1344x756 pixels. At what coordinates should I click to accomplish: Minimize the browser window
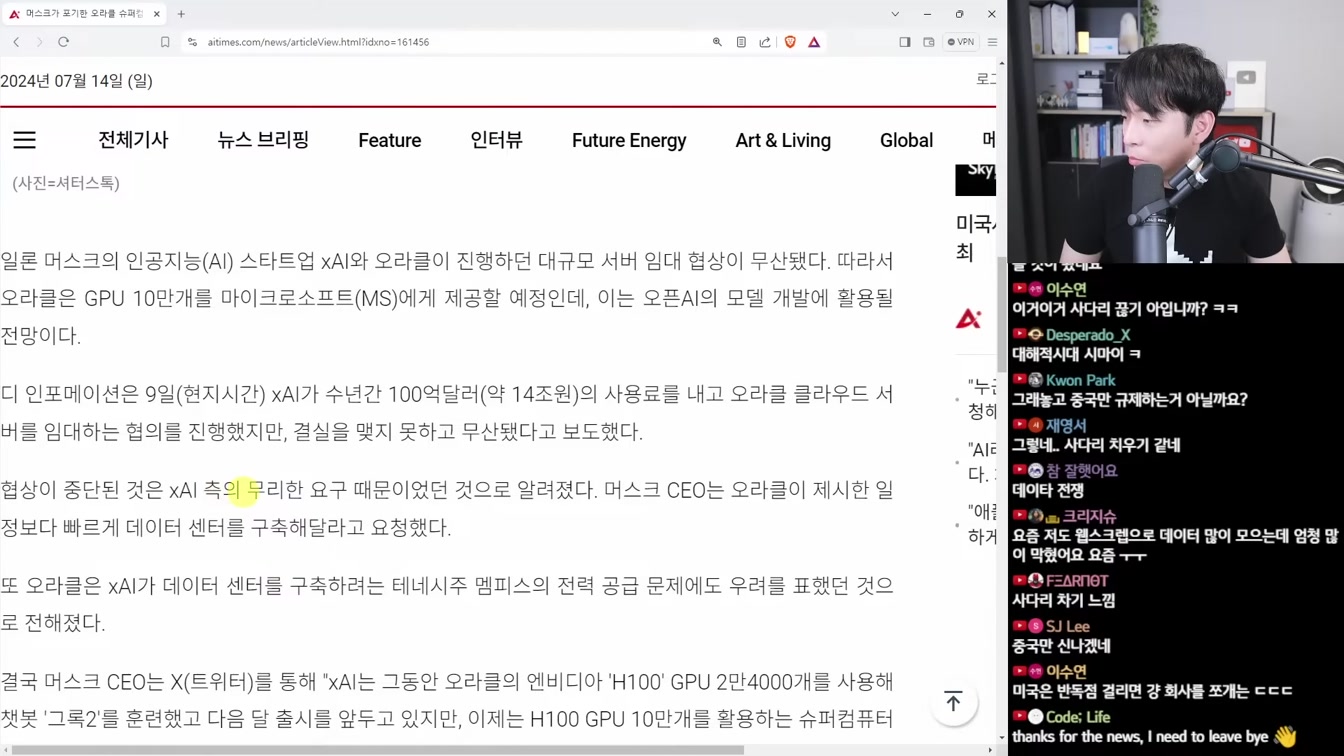click(927, 14)
